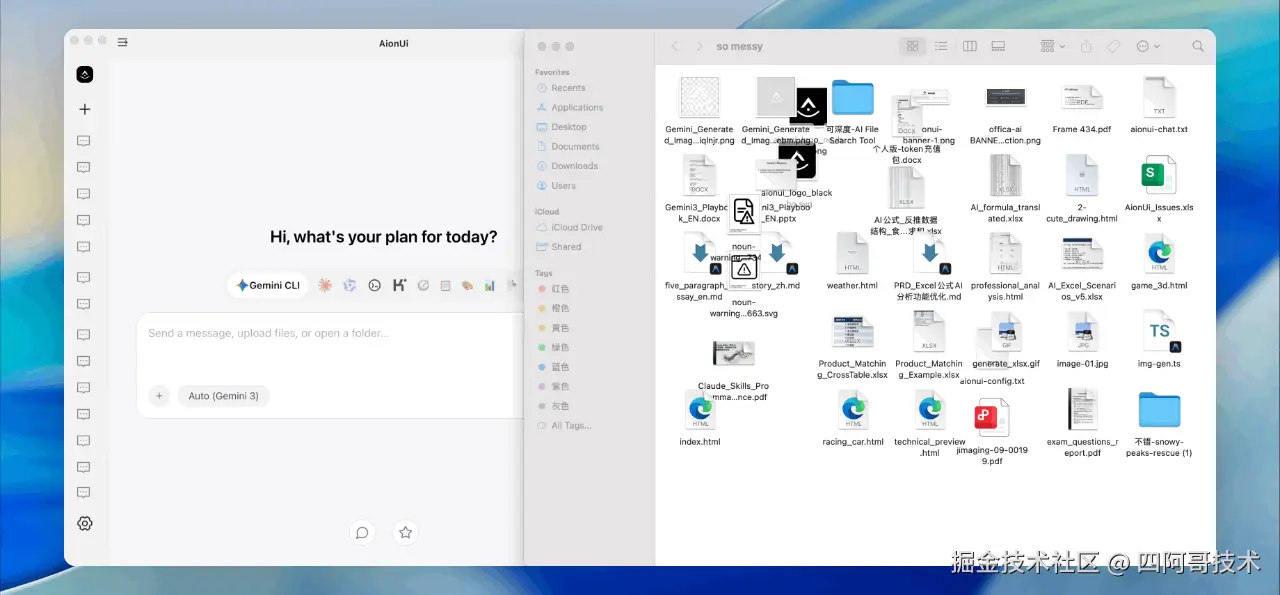Click the star button below message box

click(405, 533)
